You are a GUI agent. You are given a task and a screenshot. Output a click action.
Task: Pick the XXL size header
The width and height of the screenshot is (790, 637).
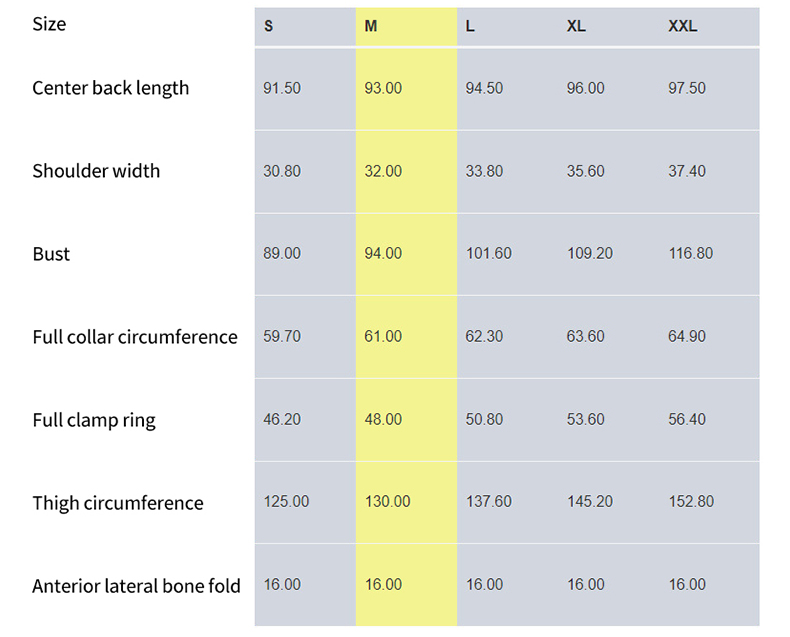682,26
